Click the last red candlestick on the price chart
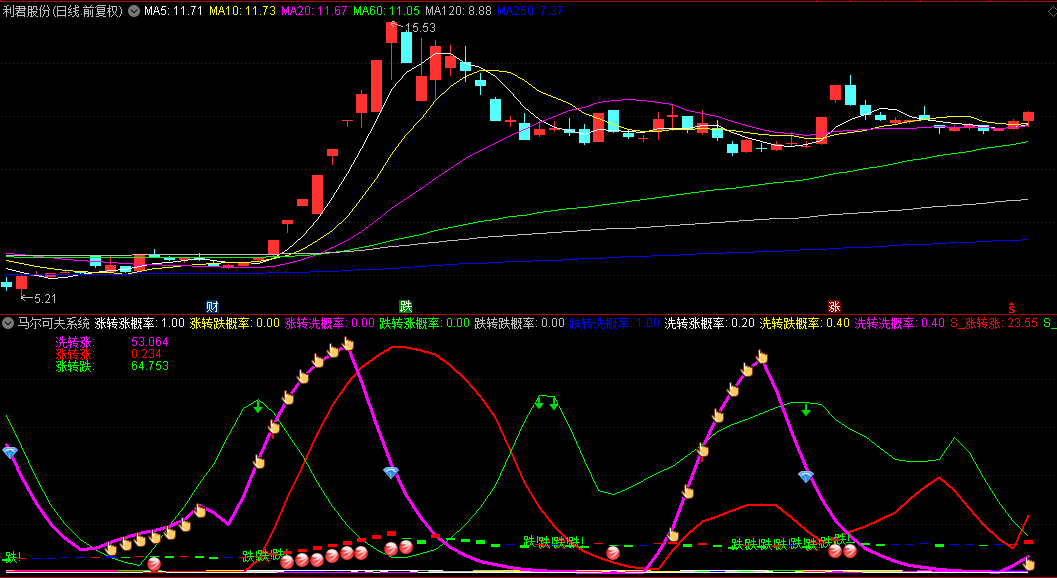 (x=1028, y=117)
